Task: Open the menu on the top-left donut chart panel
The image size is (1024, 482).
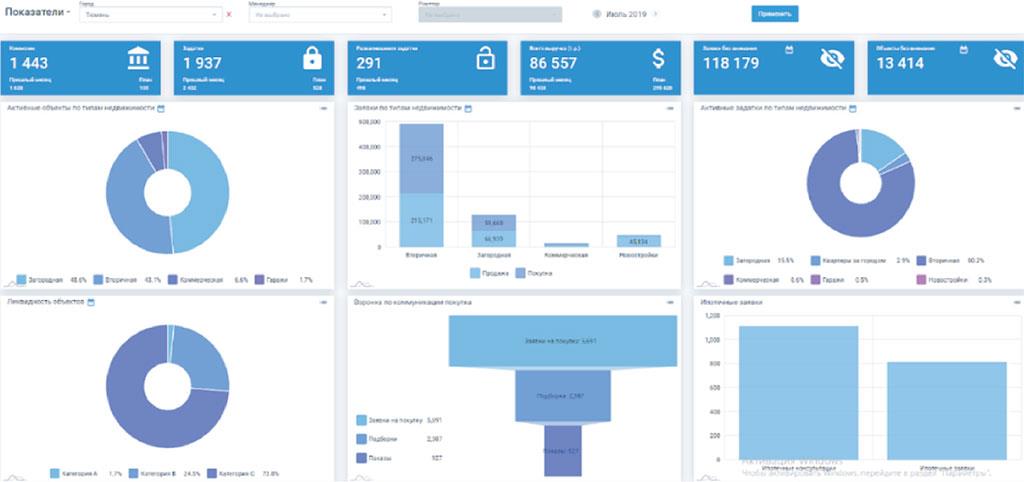Action: click(322, 107)
